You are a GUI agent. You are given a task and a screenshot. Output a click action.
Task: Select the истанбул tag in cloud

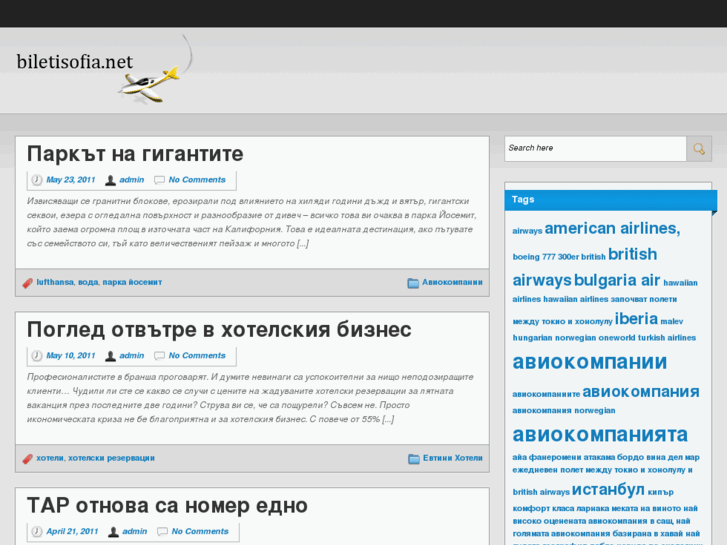coord(608,489)
